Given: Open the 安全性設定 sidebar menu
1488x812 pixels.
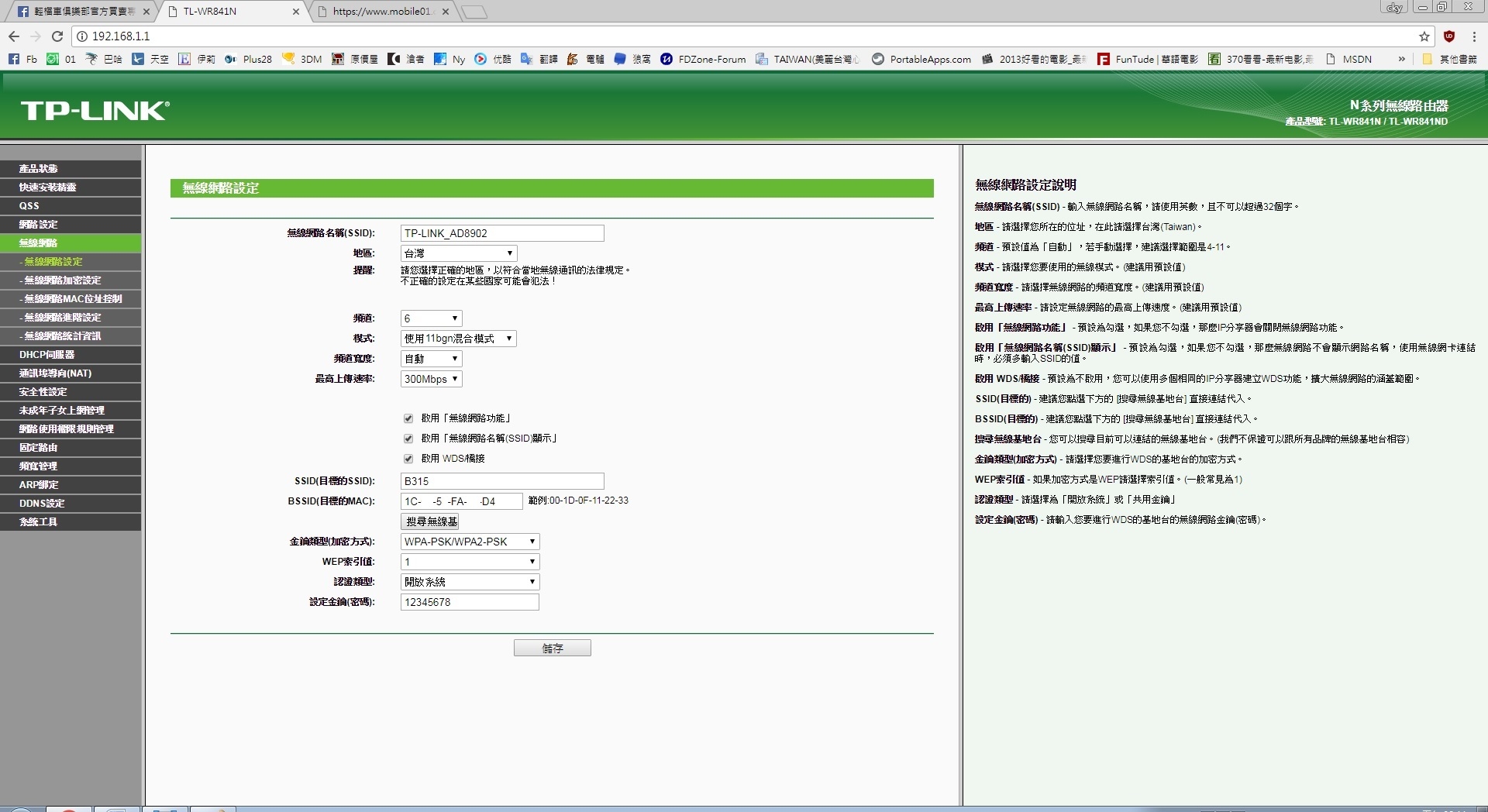Looking at the screenshot, I should [71, 392].
